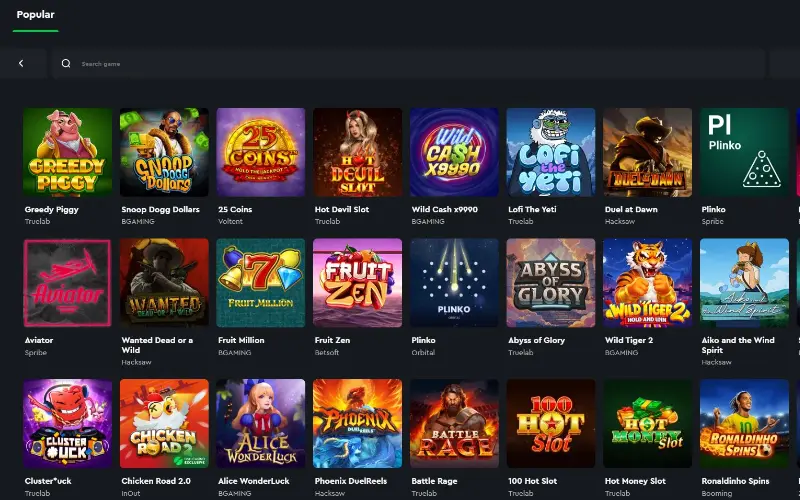Launch the Aviator red plane game
This screenshot has width=800, height=500.
pos(67,283)
